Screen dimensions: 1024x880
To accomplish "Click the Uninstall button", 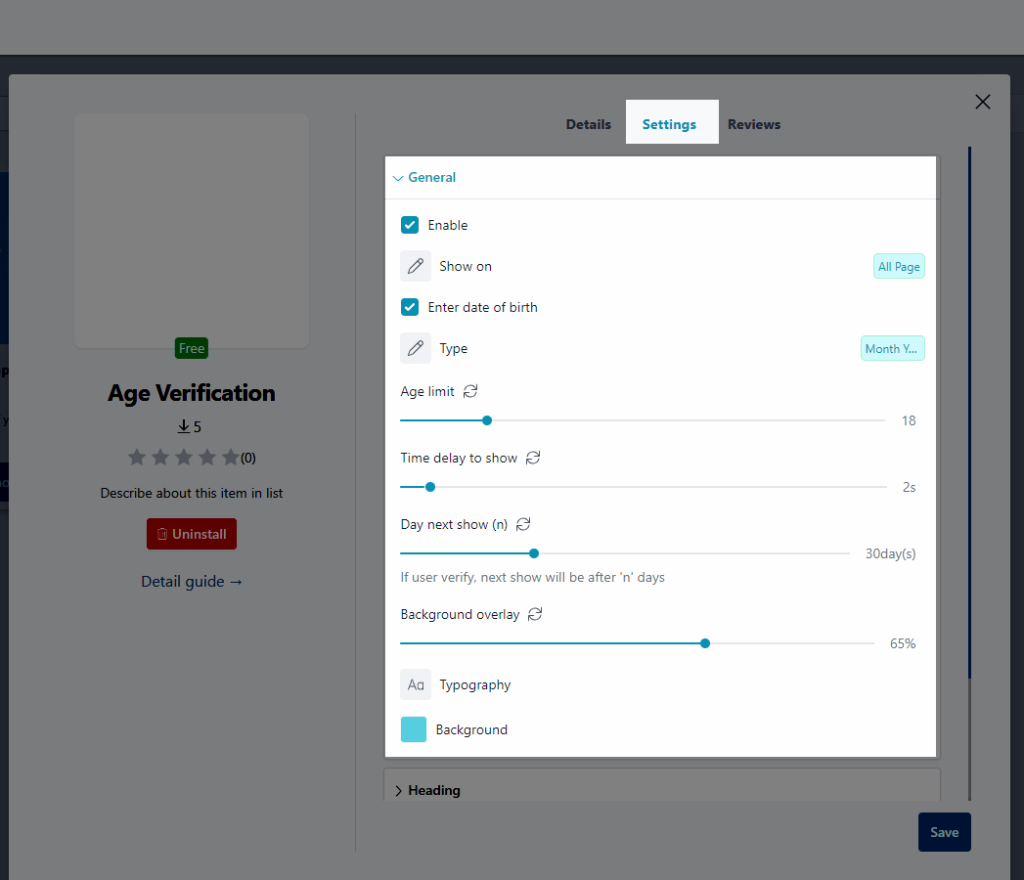I will 191,534.
